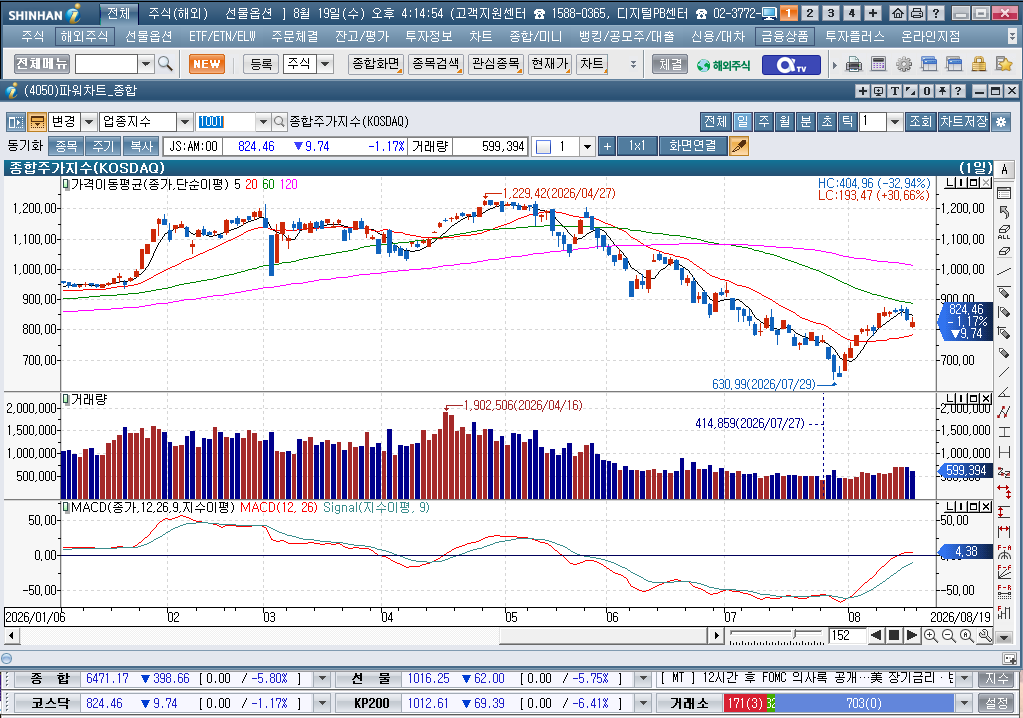Toggle 주기 synchronization button
Image resolution: width=1023 pixels, height=718 pixels.
(103, 146)
